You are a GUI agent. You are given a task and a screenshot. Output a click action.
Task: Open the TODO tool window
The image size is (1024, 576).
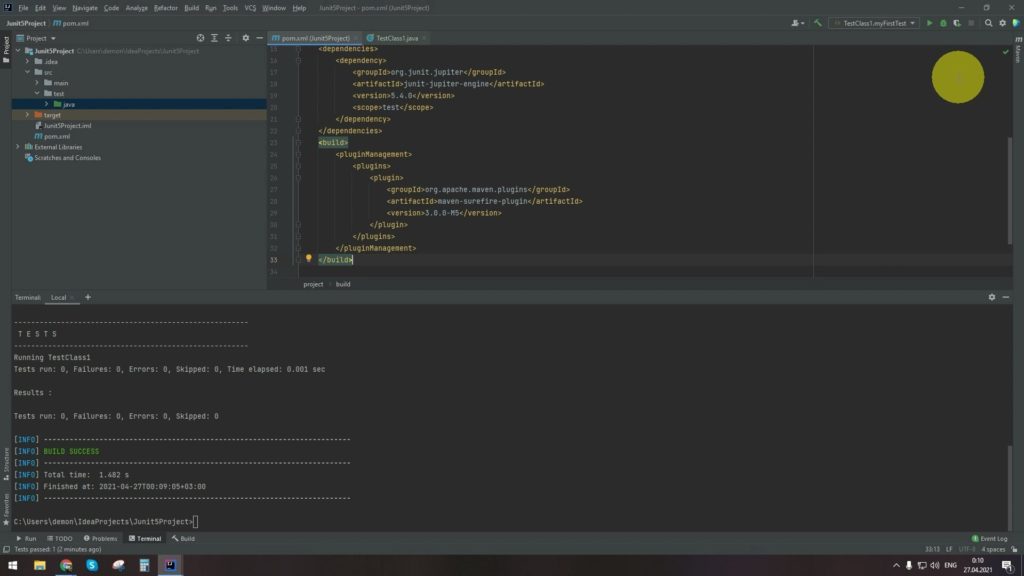(x=59, y=539)
